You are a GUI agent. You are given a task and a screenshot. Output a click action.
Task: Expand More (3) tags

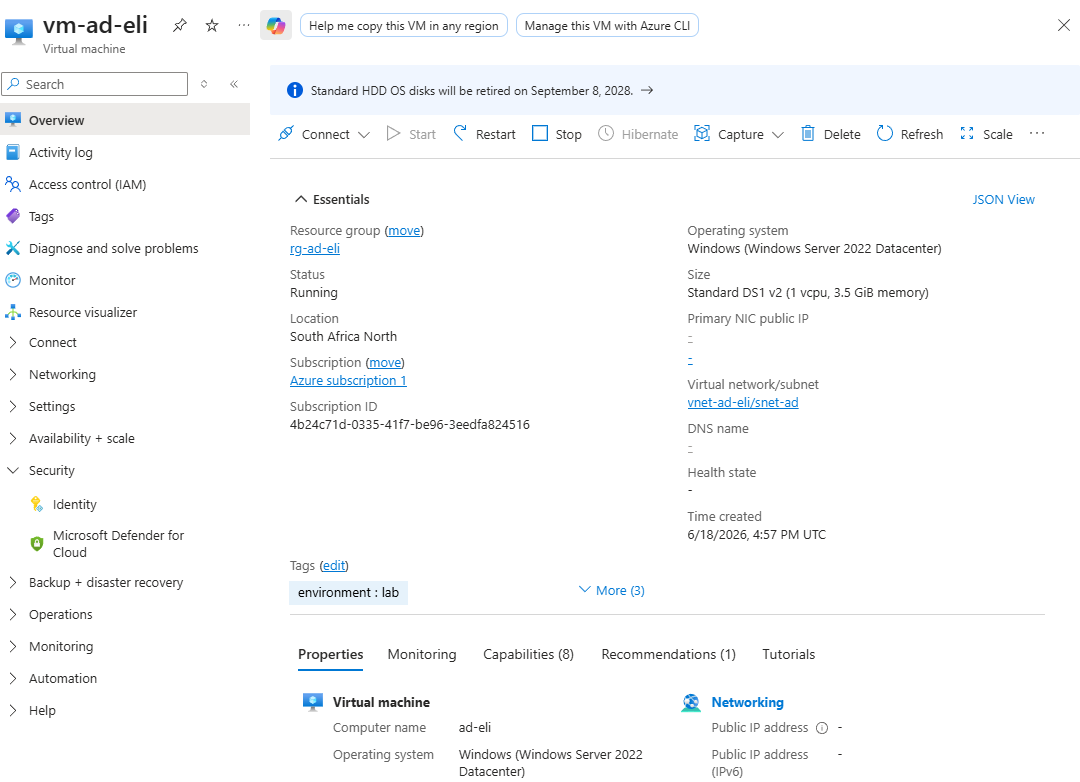(612, 590)
